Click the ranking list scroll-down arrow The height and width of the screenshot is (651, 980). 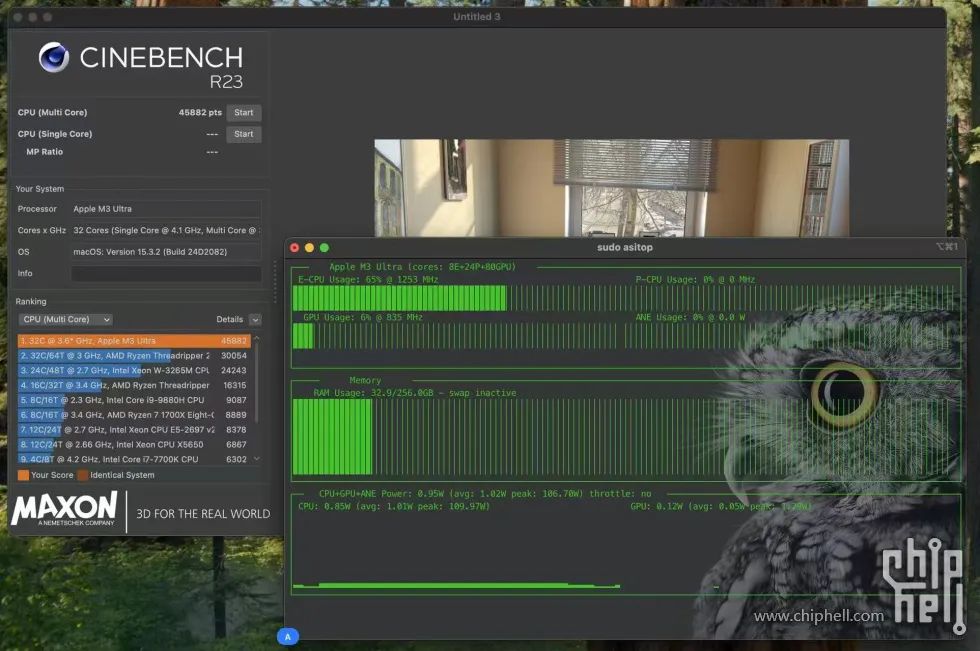click(256, 459)
